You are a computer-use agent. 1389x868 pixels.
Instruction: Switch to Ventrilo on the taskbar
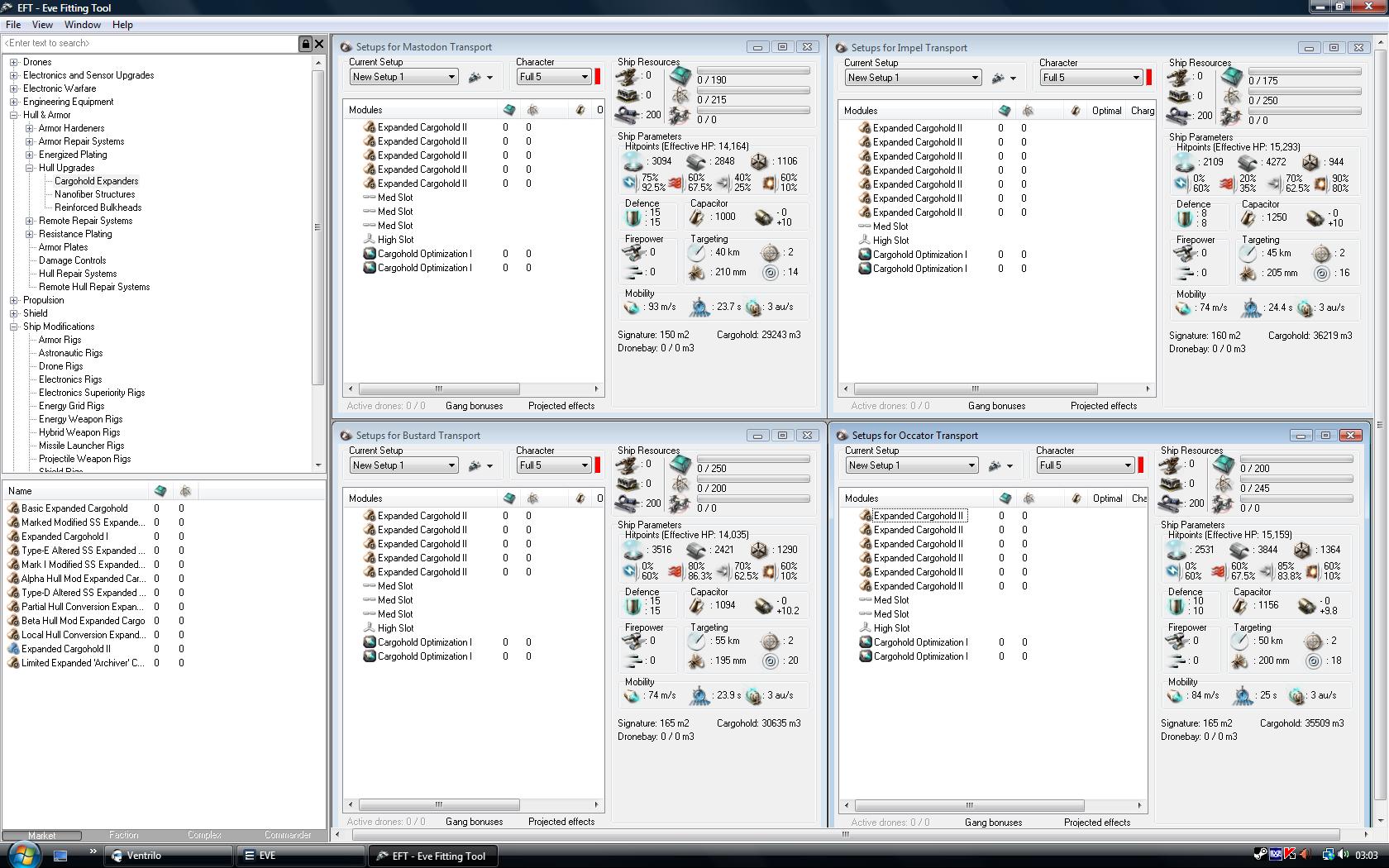click(169, 856)
